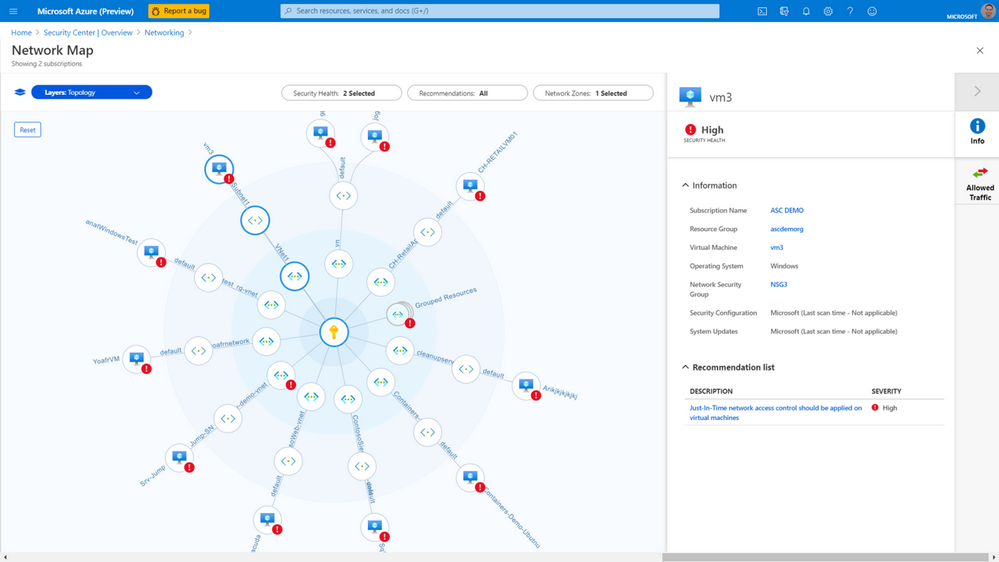999x562 pixels.
Task: Select the cleanupserv network node
Action: tap(400, 350)
